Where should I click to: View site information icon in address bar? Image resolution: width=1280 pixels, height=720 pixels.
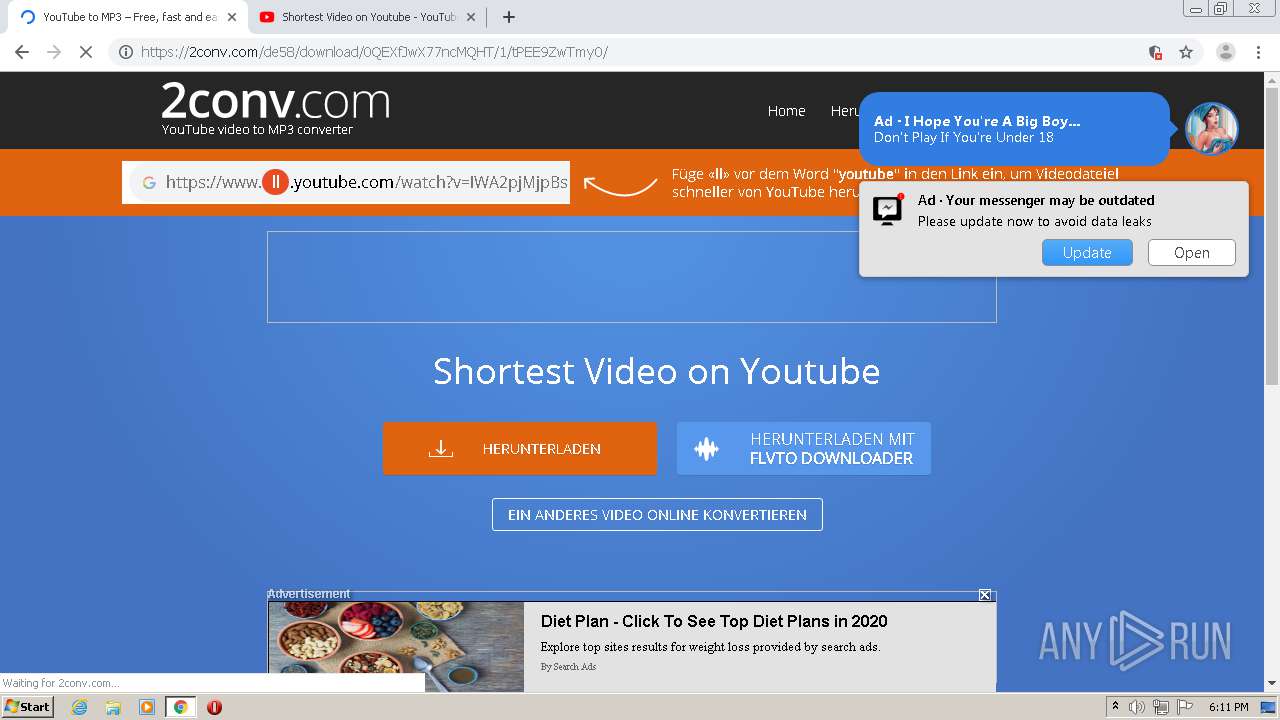point(126,52)
